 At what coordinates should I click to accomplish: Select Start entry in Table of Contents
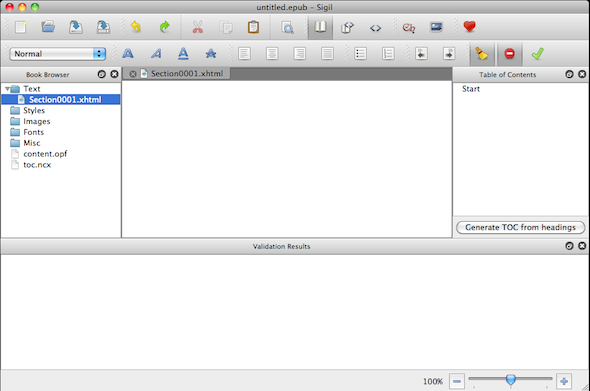471,89
